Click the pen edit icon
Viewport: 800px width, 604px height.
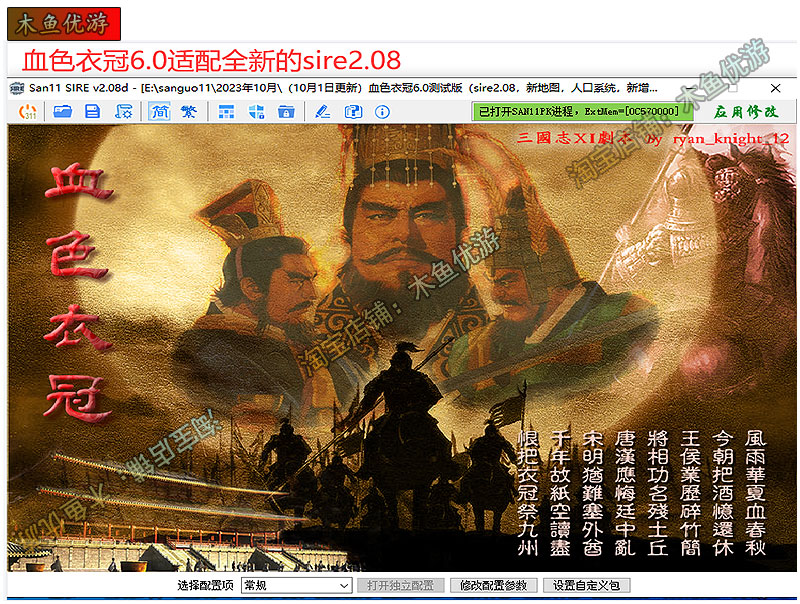[322, 111]
